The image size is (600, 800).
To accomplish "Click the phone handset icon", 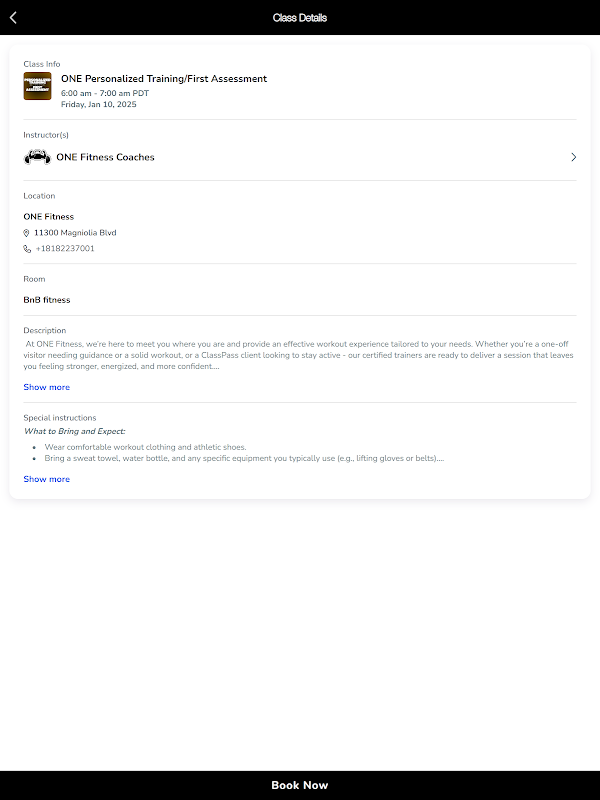I will point(27,249).
